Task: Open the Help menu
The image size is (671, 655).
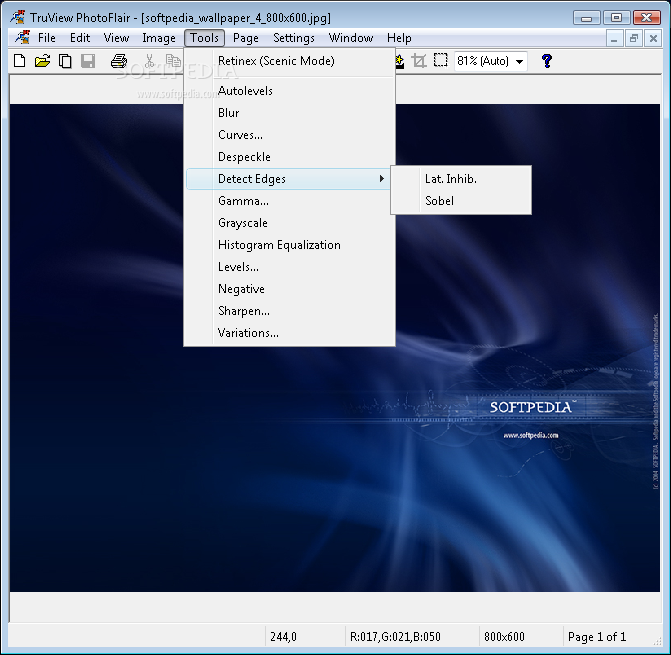Action: [399, 38]
